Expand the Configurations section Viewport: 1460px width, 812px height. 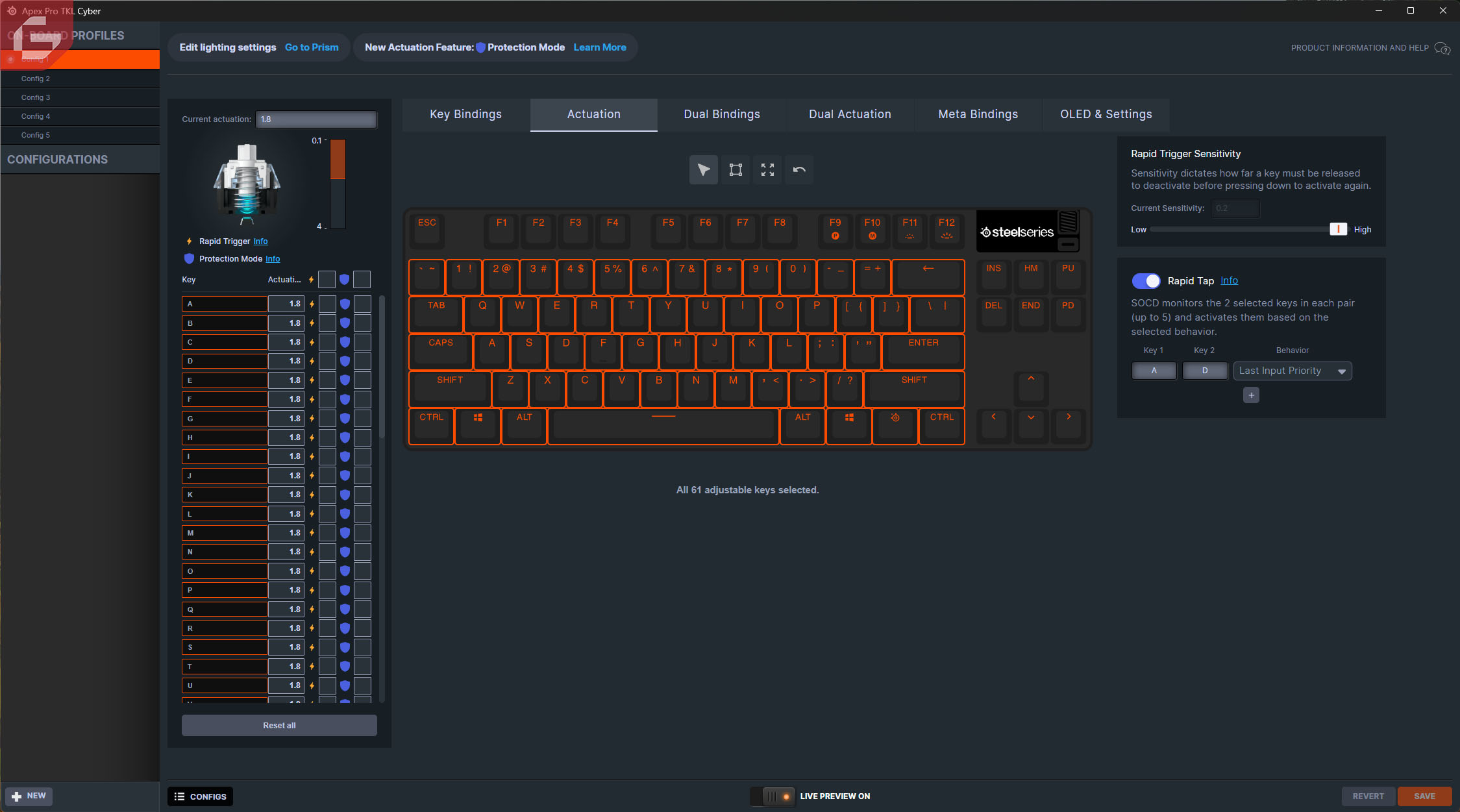pos(80,160)
